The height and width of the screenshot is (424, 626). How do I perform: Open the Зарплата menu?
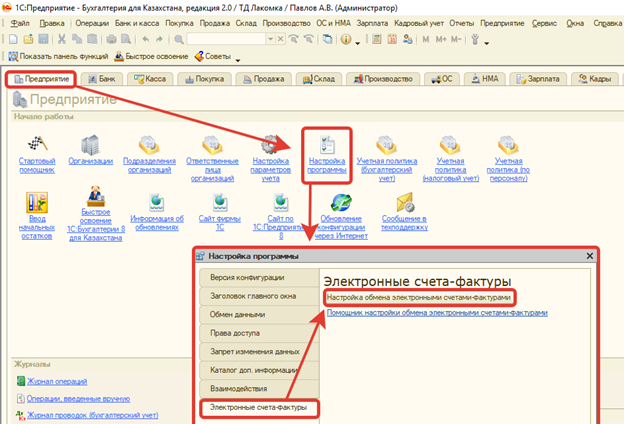coord(372,23)
